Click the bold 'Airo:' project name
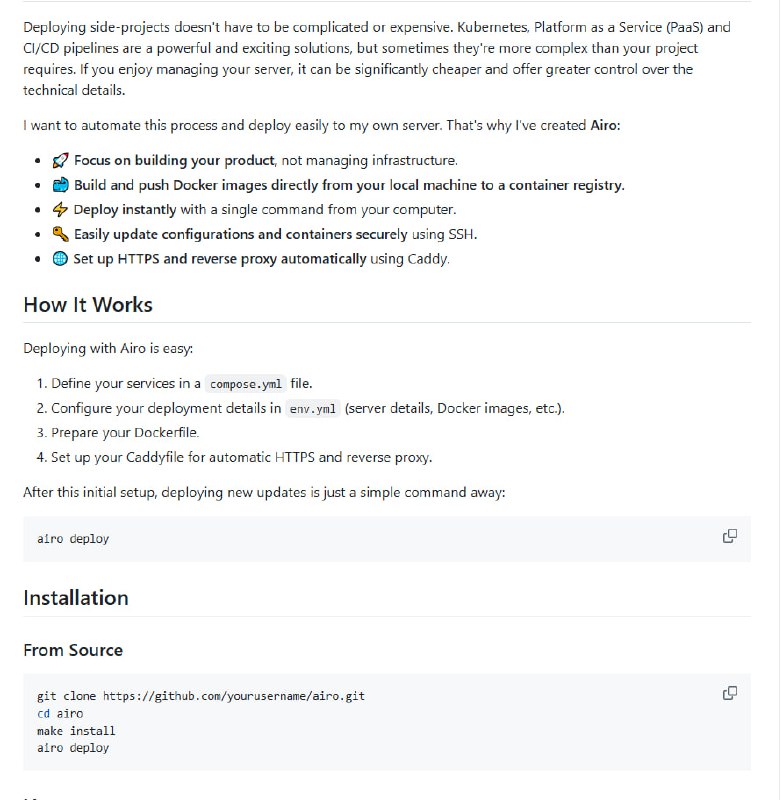The height and width of the screenshot is (800, 783). pyautogui.click(x=605, y=126)
